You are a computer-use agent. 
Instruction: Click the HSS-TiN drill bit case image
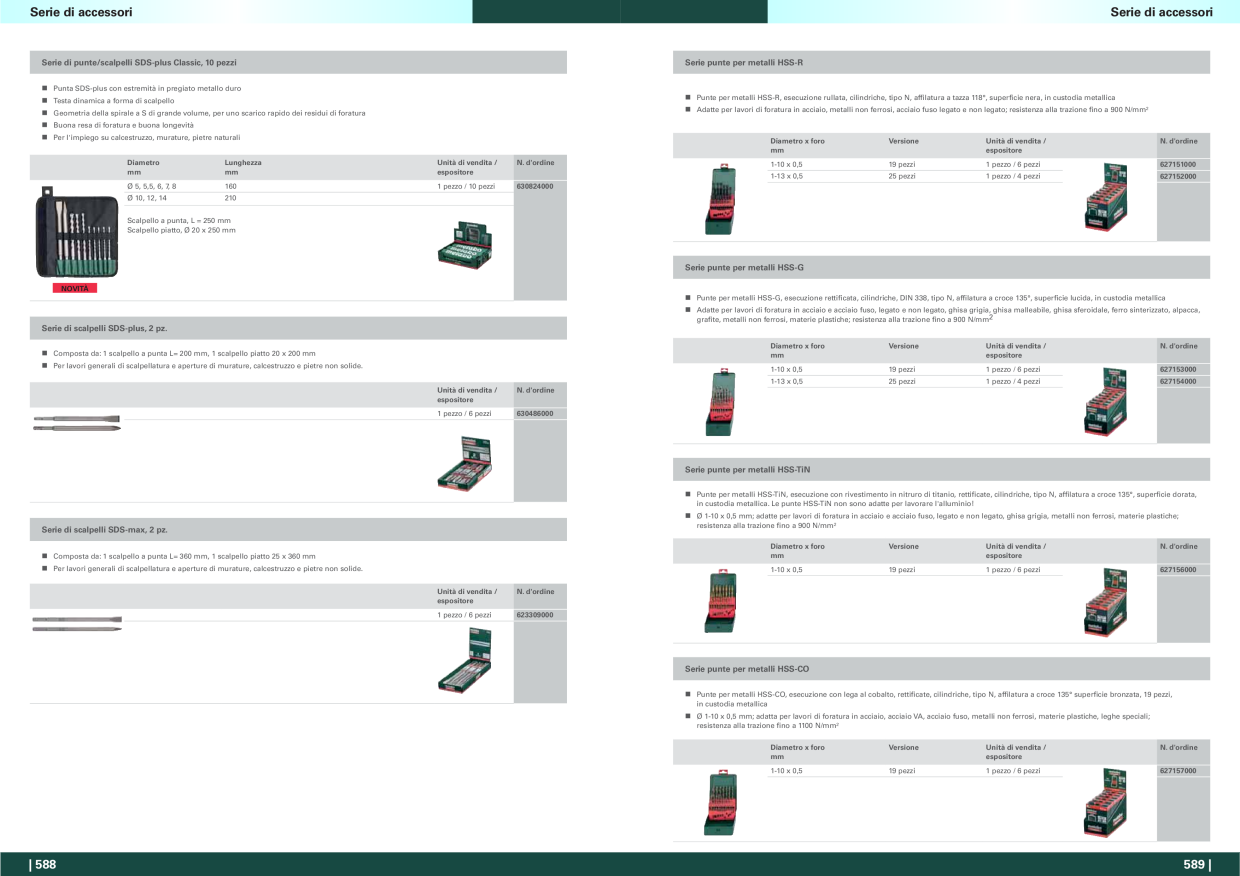pyautogui.click(x=720, y=602)
